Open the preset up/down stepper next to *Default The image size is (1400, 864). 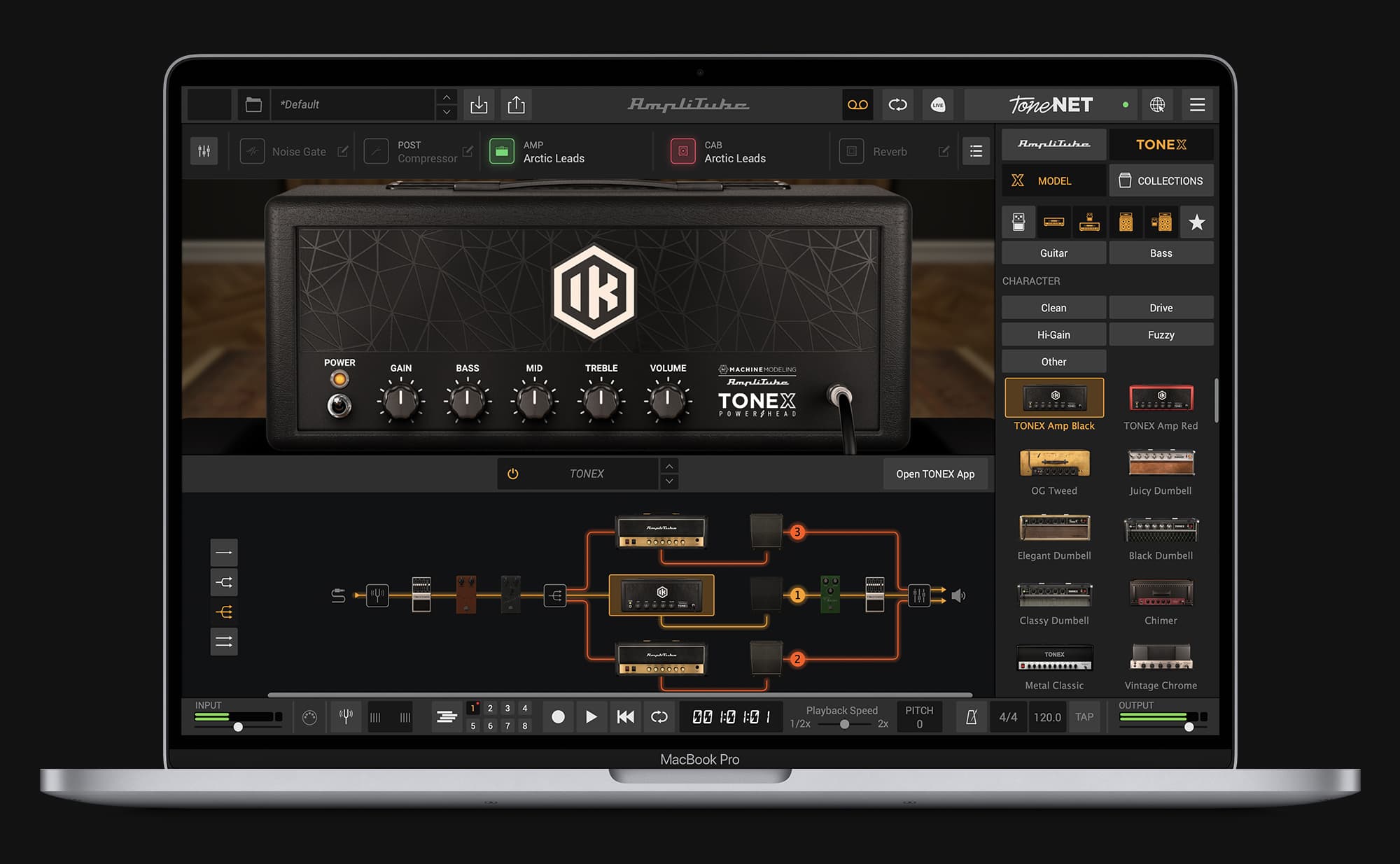point(446,104)
